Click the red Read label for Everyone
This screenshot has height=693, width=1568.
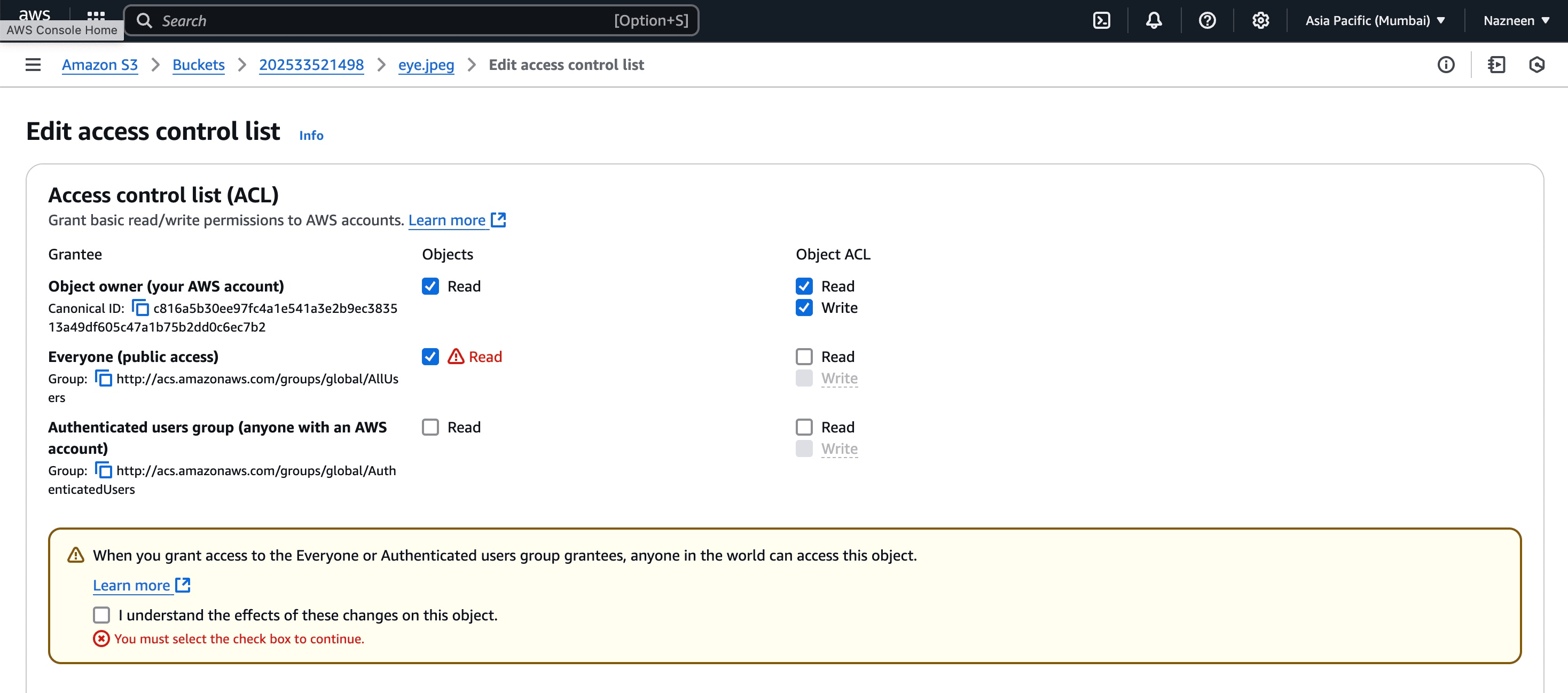pyautogui.click(x=485, y=357)
